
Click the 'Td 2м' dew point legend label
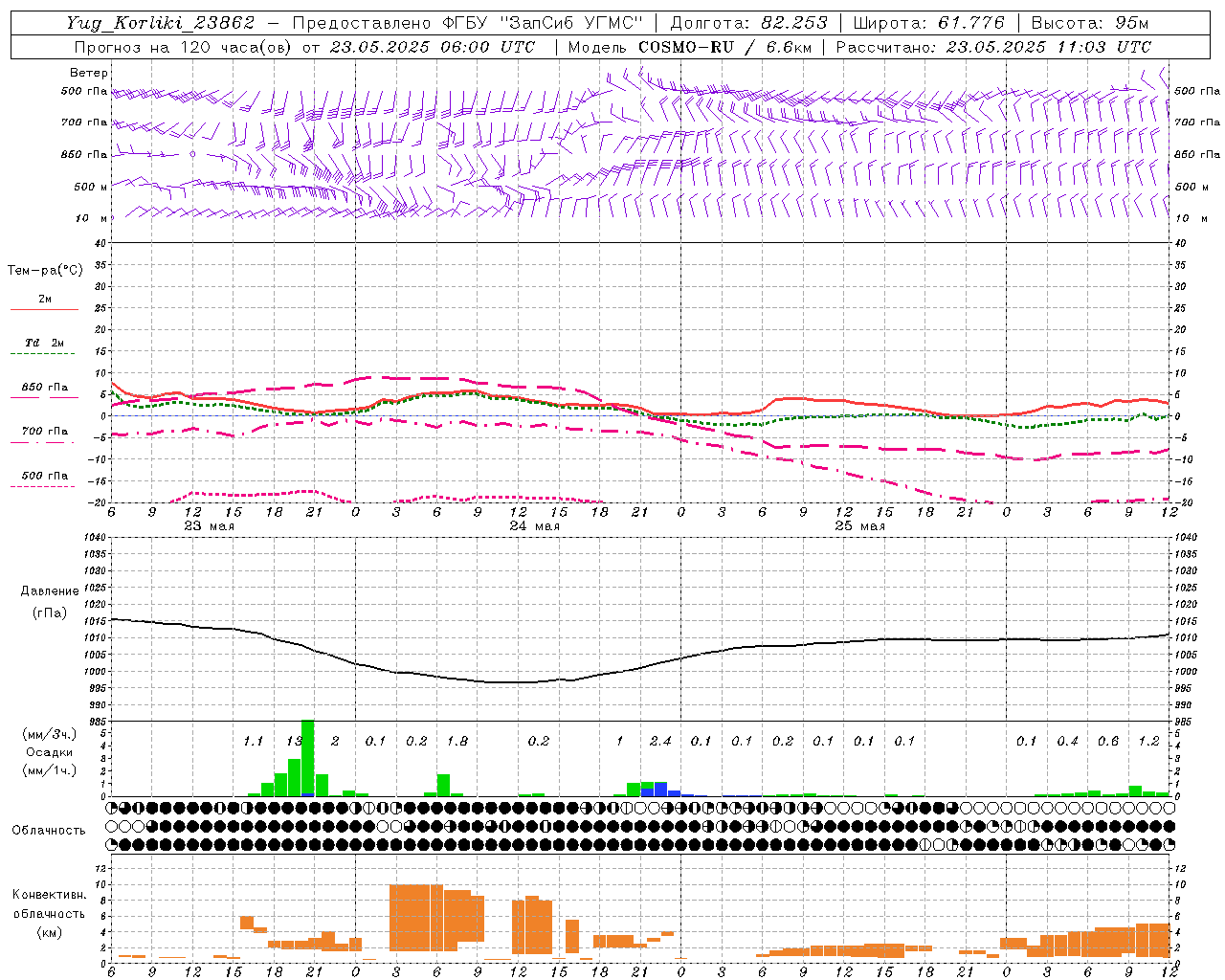click(x=45, y=343)
